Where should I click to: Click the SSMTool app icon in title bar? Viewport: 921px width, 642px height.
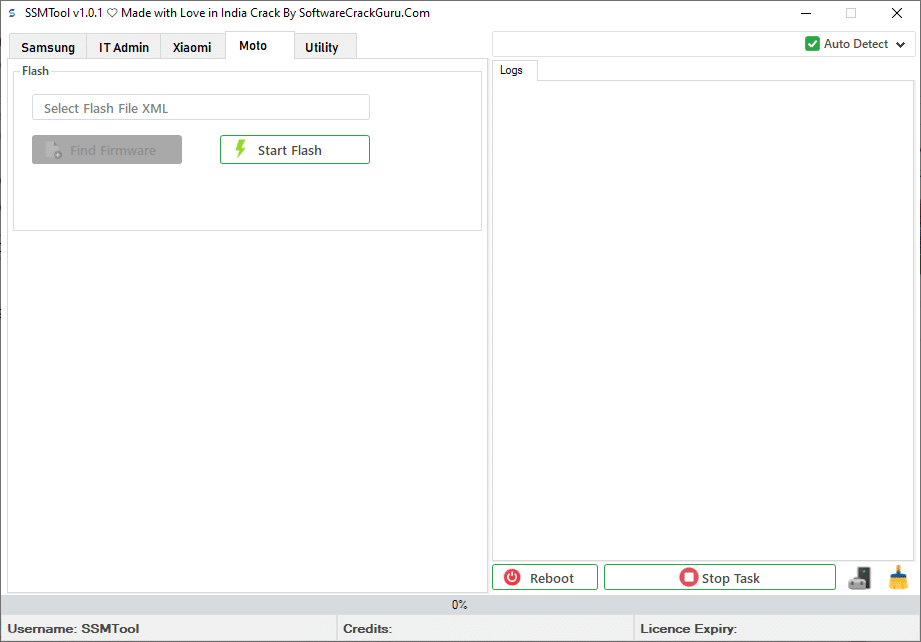click(x=12, y=13)
